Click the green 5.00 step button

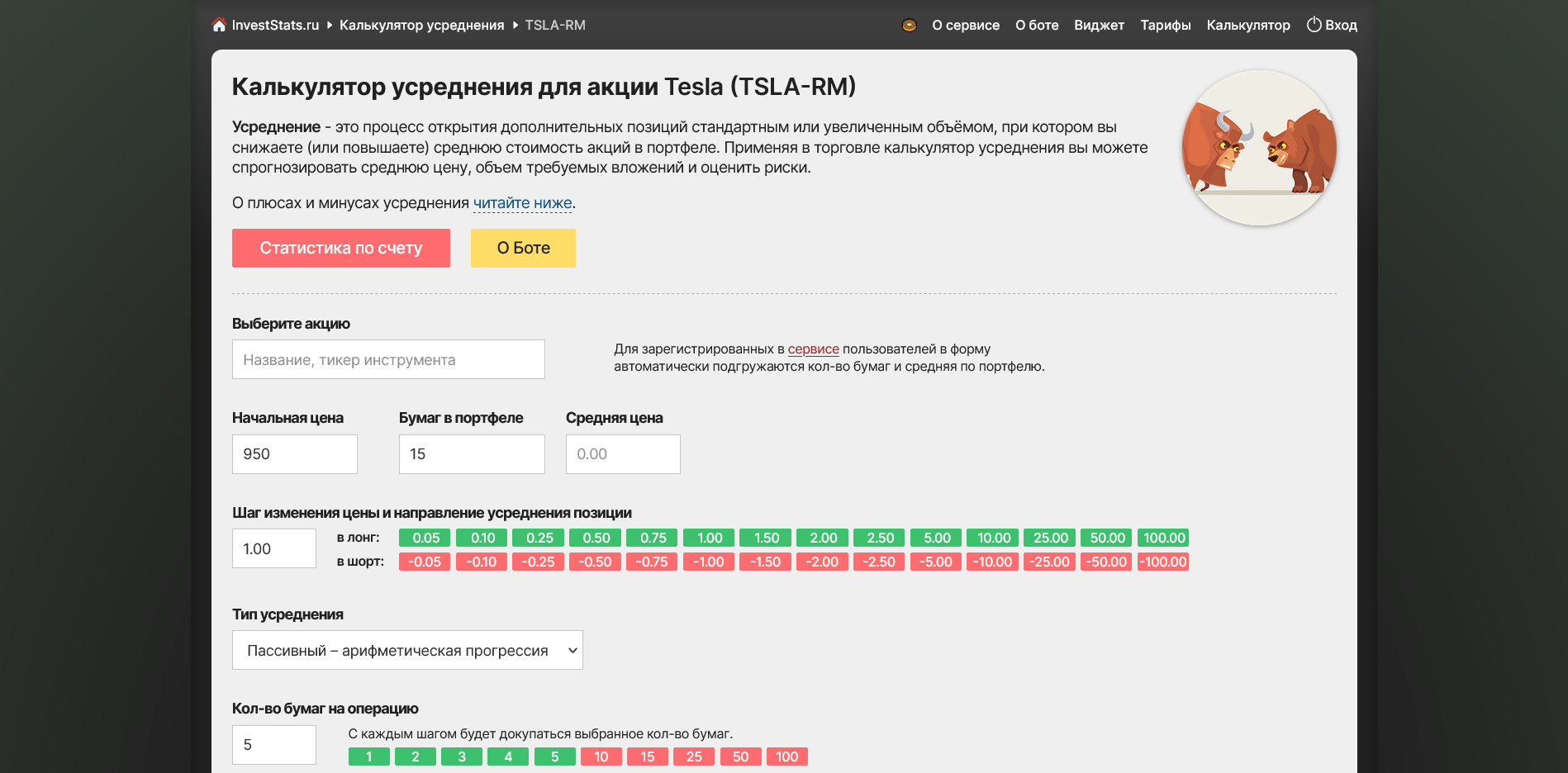936,538
